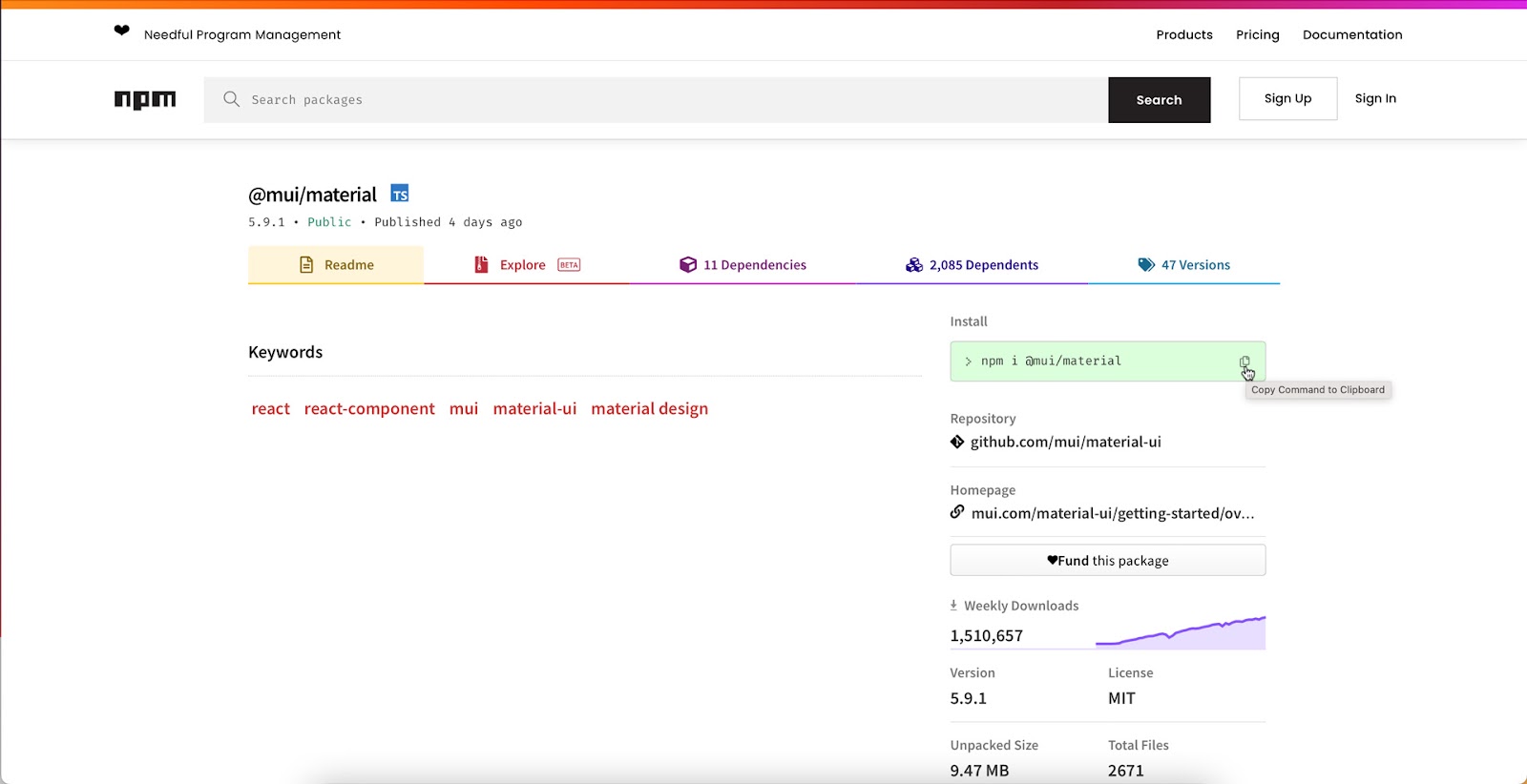The image size is (1527, 784).
Task: Click the BETA badge next to Explore
Action: coord(569,265)
